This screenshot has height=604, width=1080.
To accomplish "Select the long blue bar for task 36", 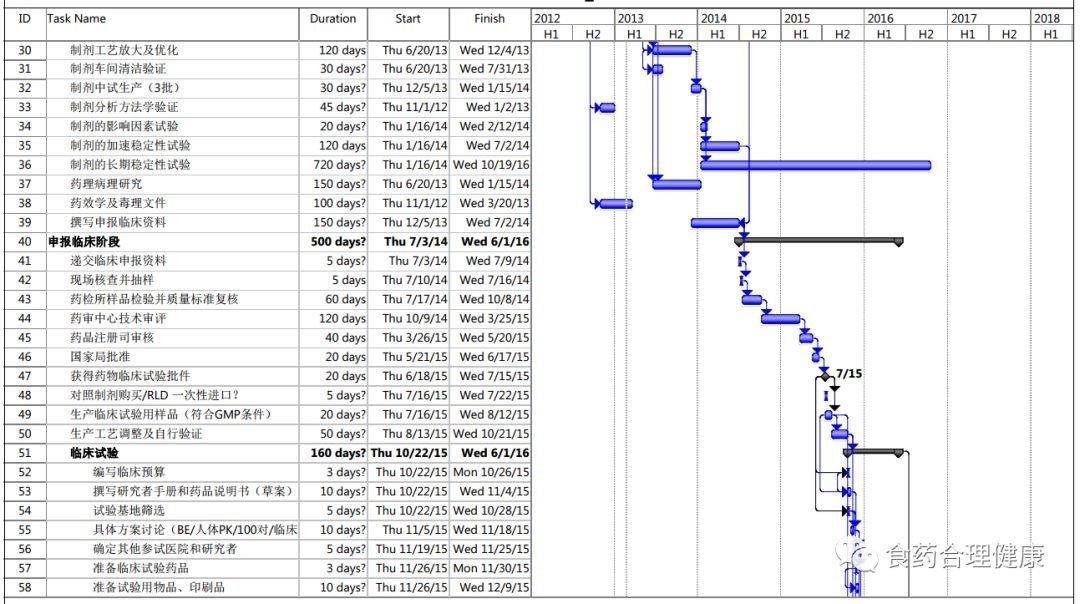I will coord(816,165).
